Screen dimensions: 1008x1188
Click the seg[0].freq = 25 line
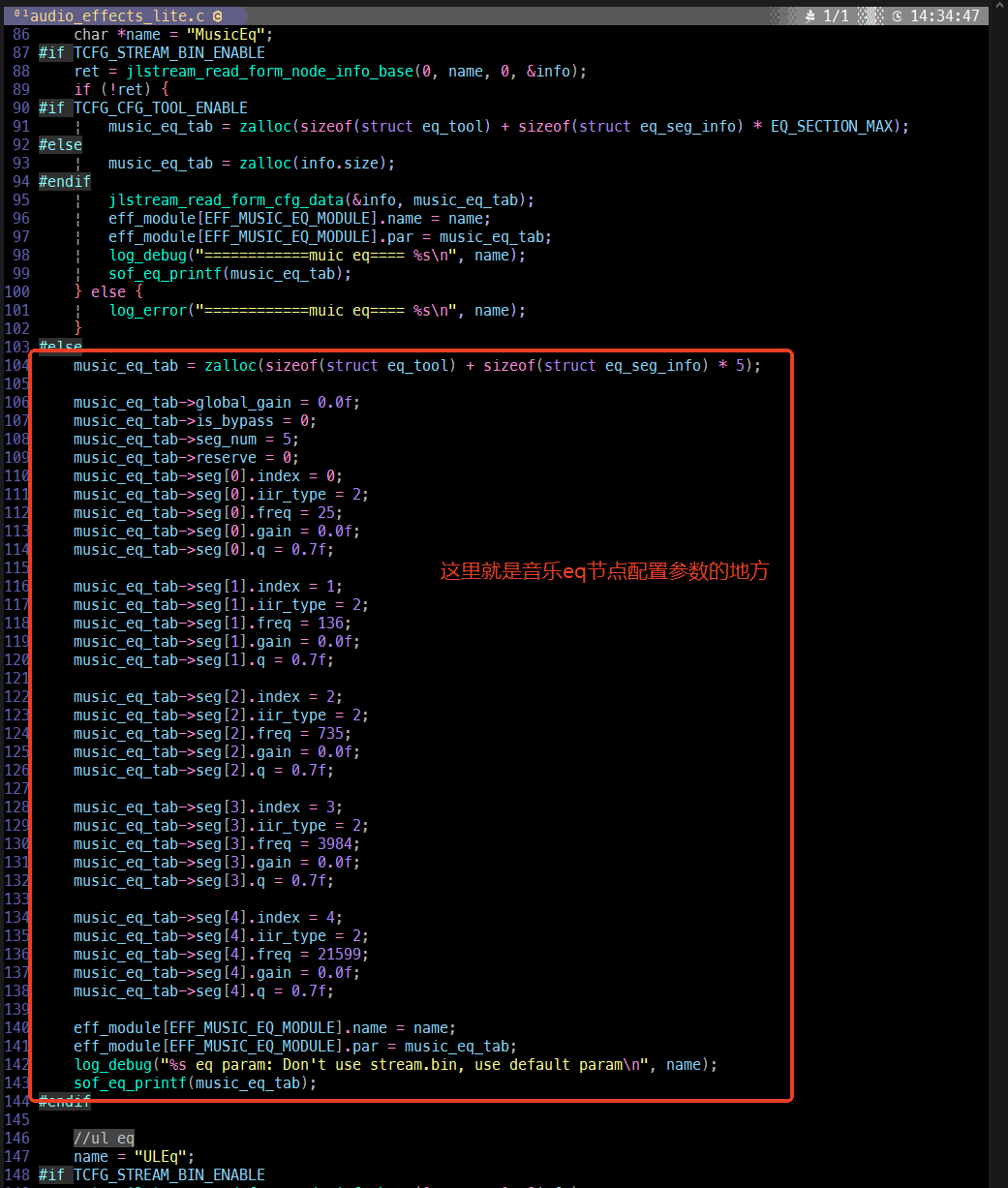[208, 512]
